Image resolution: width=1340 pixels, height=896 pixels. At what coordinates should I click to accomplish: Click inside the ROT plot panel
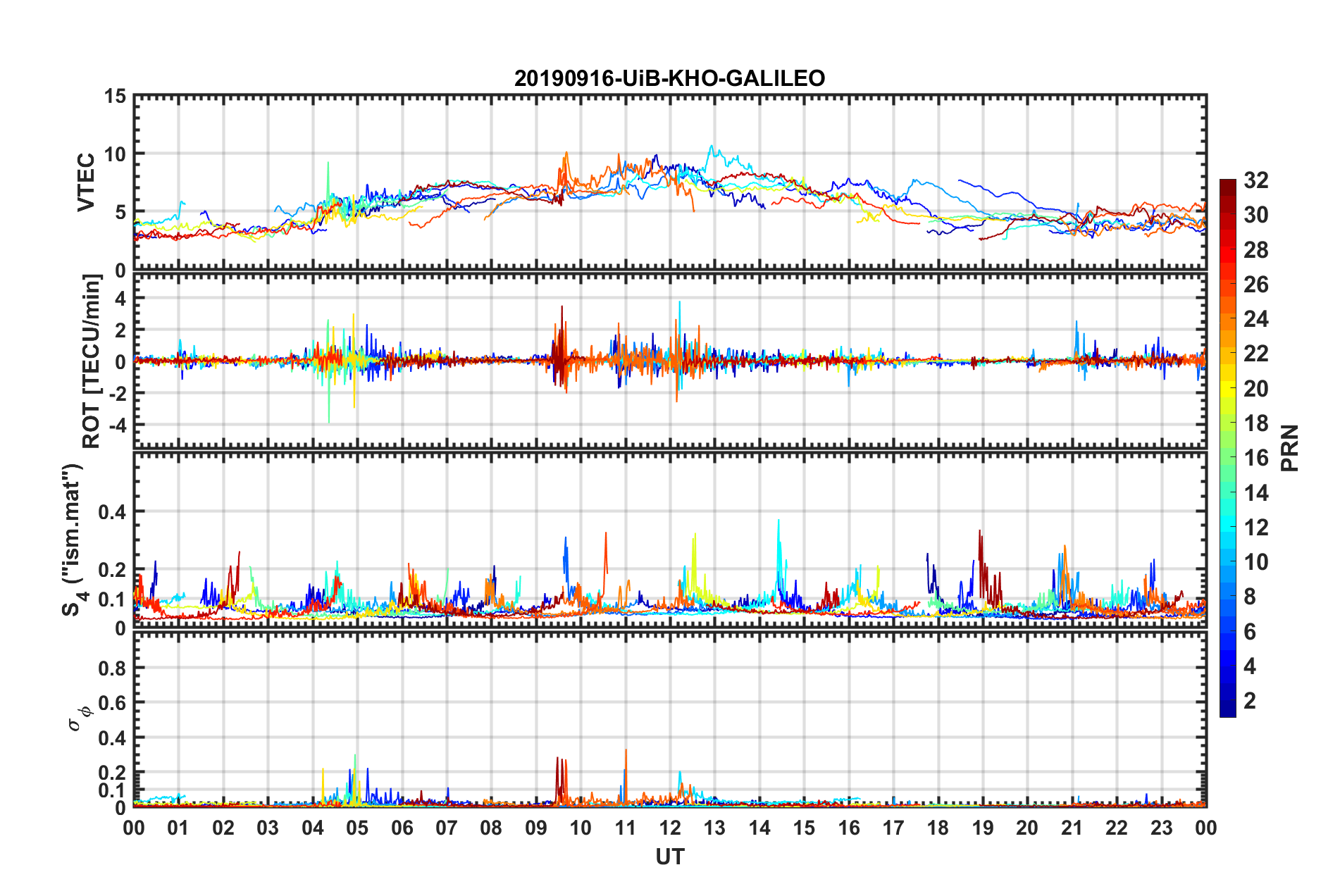pos(670,361)
